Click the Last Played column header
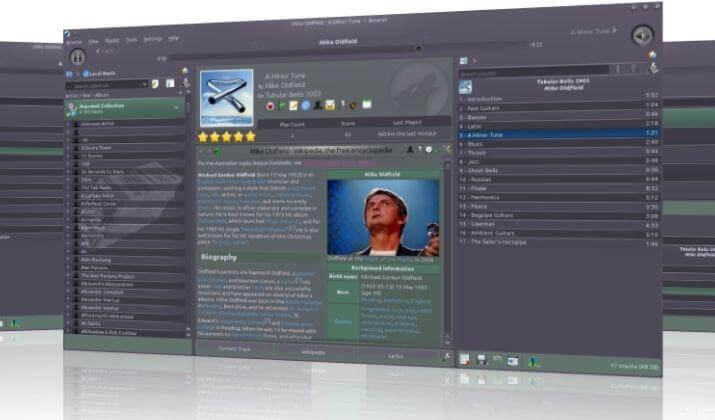 tap(407, 122)
